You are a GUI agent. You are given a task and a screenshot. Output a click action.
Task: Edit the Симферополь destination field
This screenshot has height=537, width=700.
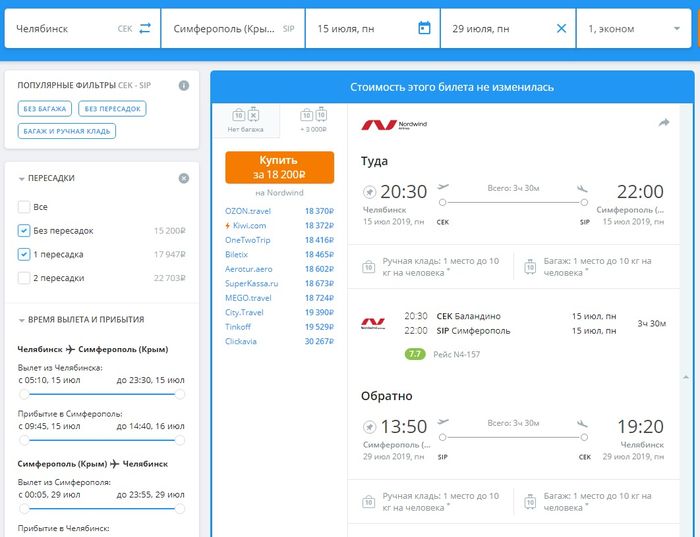point(233,29)
